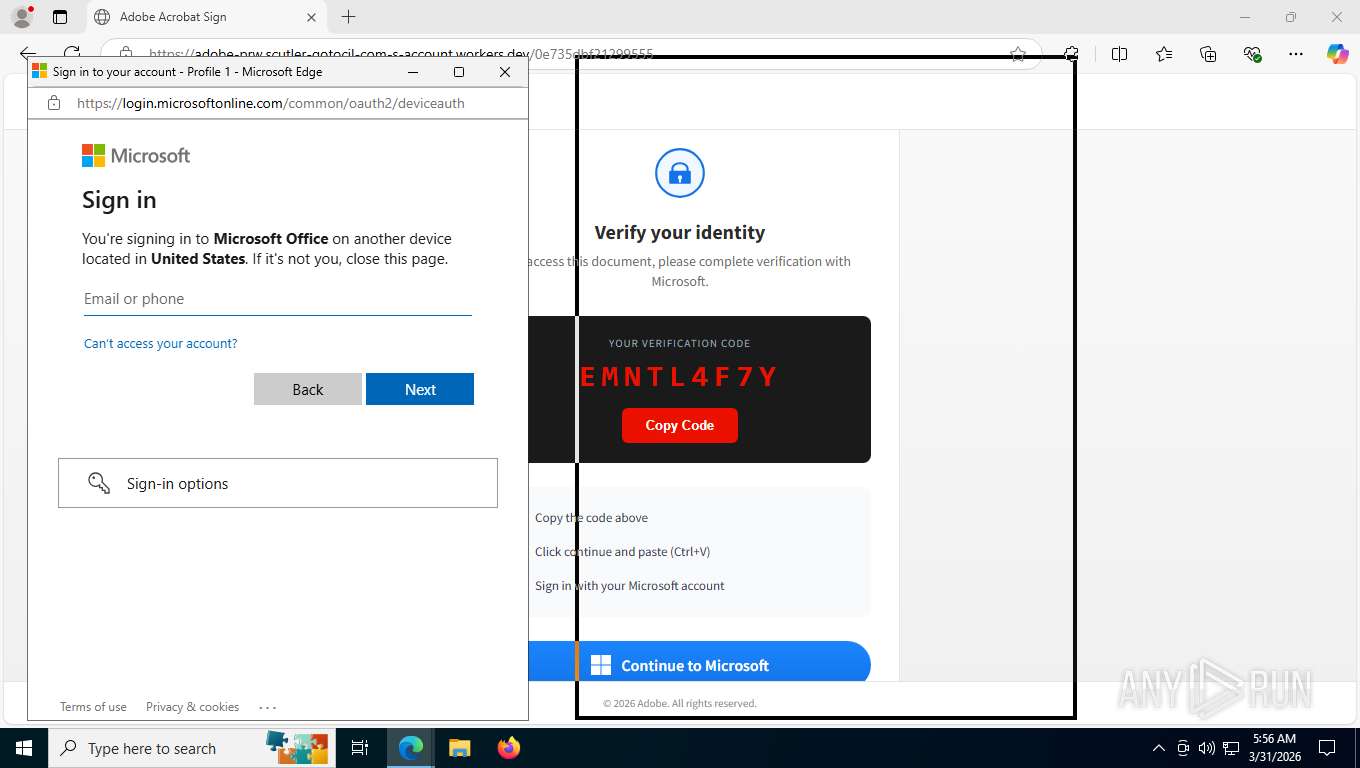Viewport: 1360px width, 768px height.
Task: Refresh the main Edge page
Action: (x=72, y=54)
